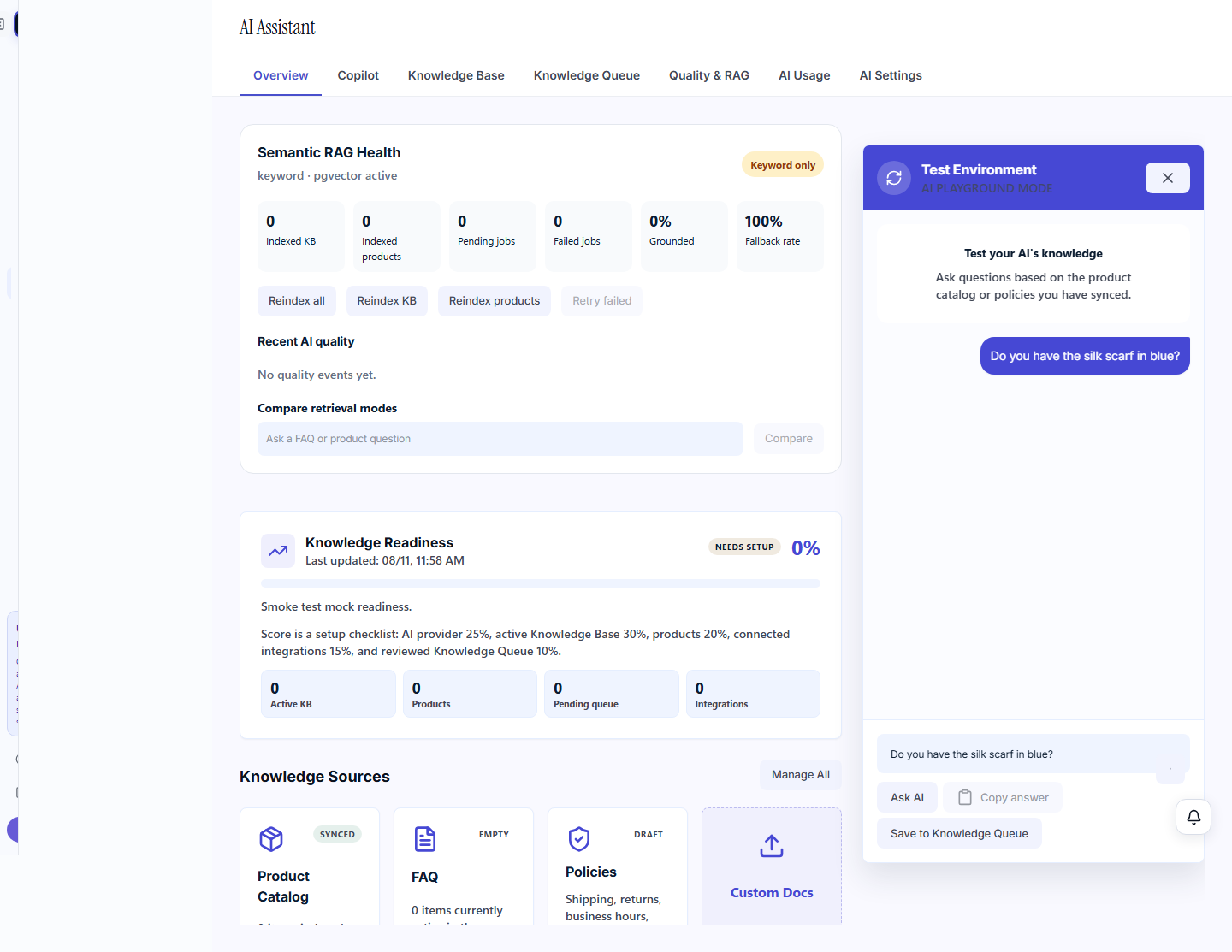Viewport: 1232px width, 952px height.
Task: Click the Policies shield icon
Action: click(579, 839)
